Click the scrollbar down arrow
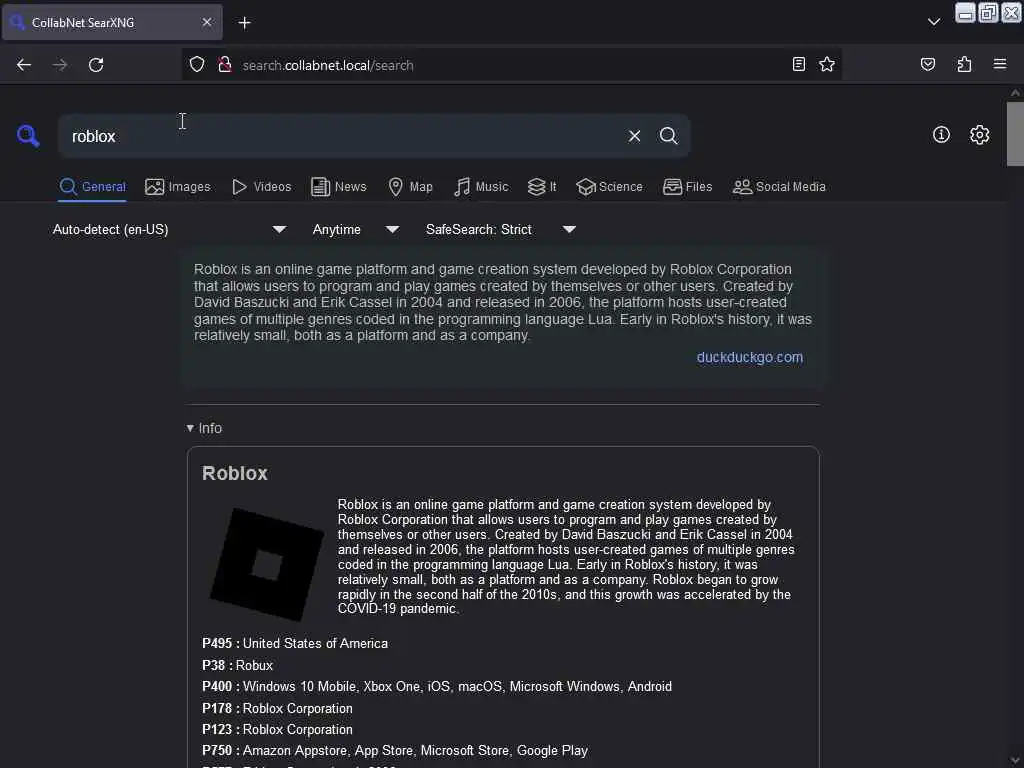 click(x=1015, y=761)
